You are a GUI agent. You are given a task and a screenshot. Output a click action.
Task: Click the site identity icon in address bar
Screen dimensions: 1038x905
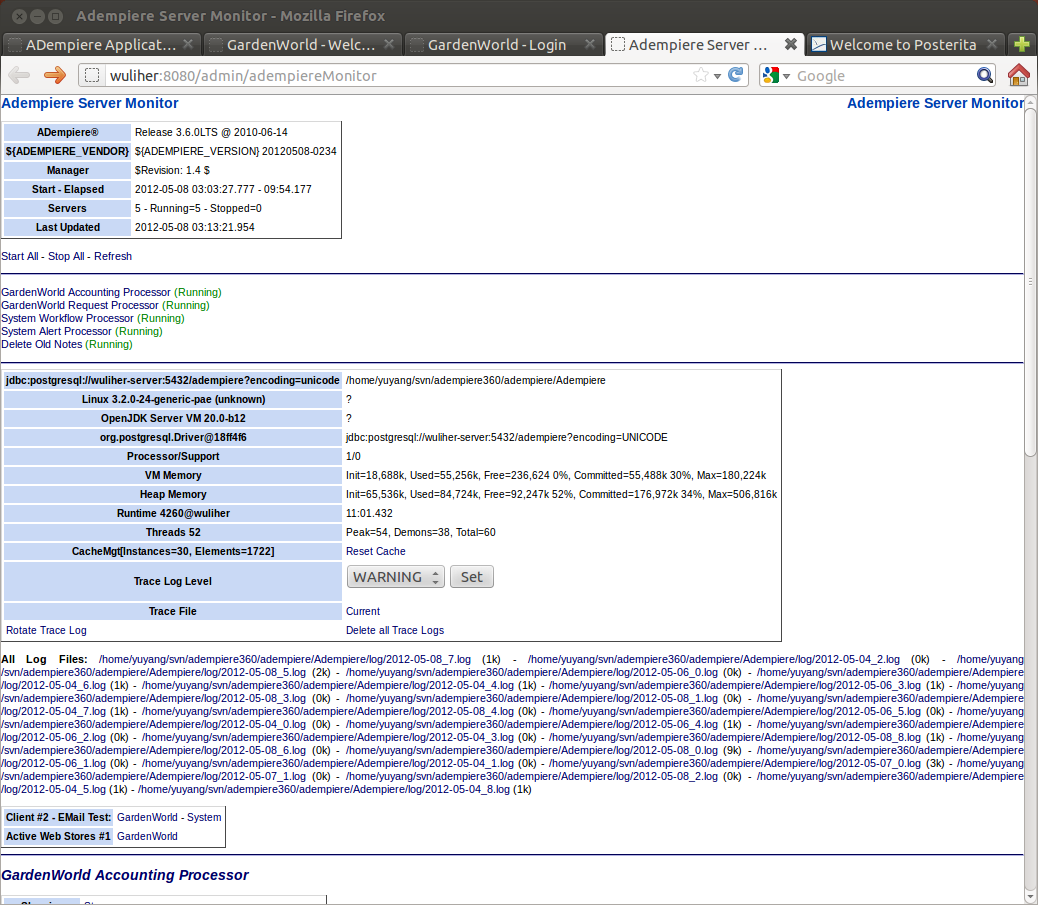coord(92,75)
